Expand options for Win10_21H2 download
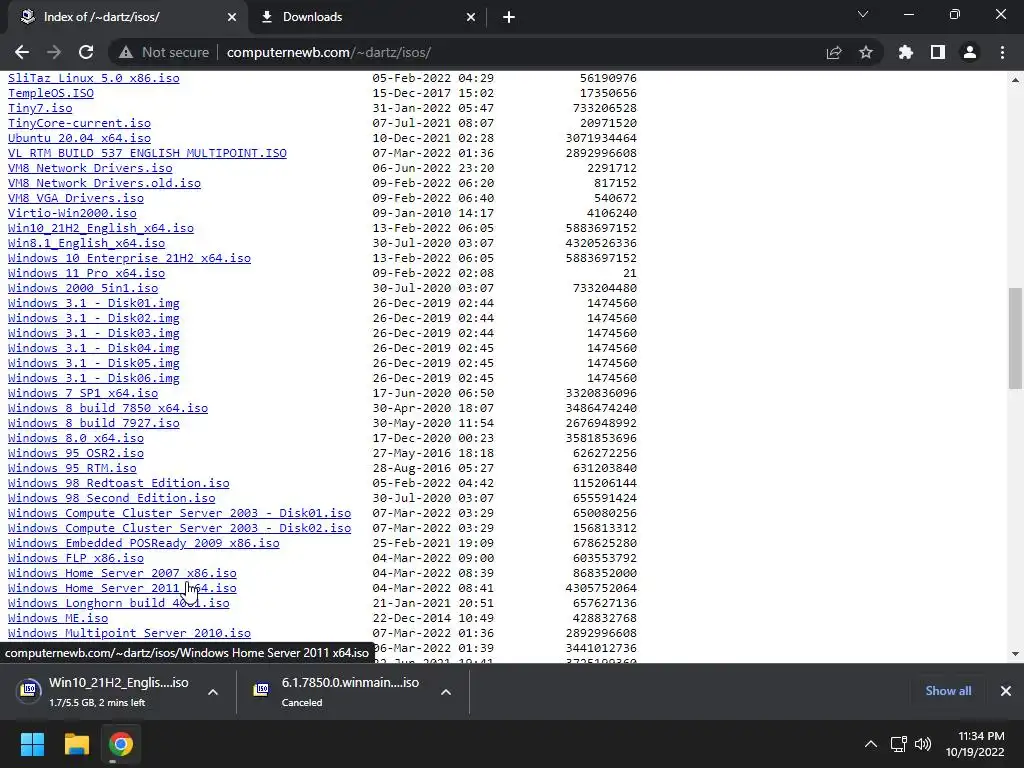Screen dimensions: 1024x768 [213, 692]
